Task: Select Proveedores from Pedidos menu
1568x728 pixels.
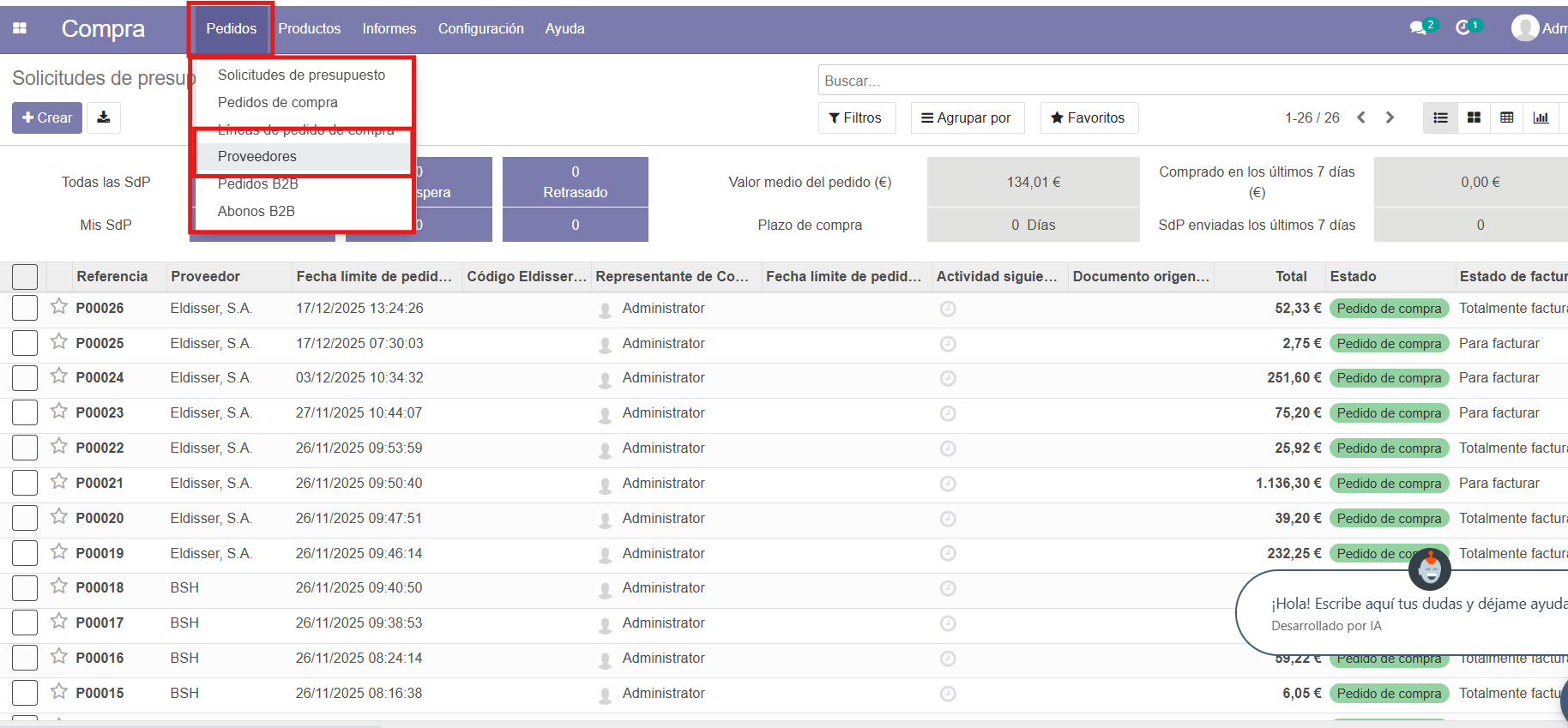Action: (x=257, y=156)
